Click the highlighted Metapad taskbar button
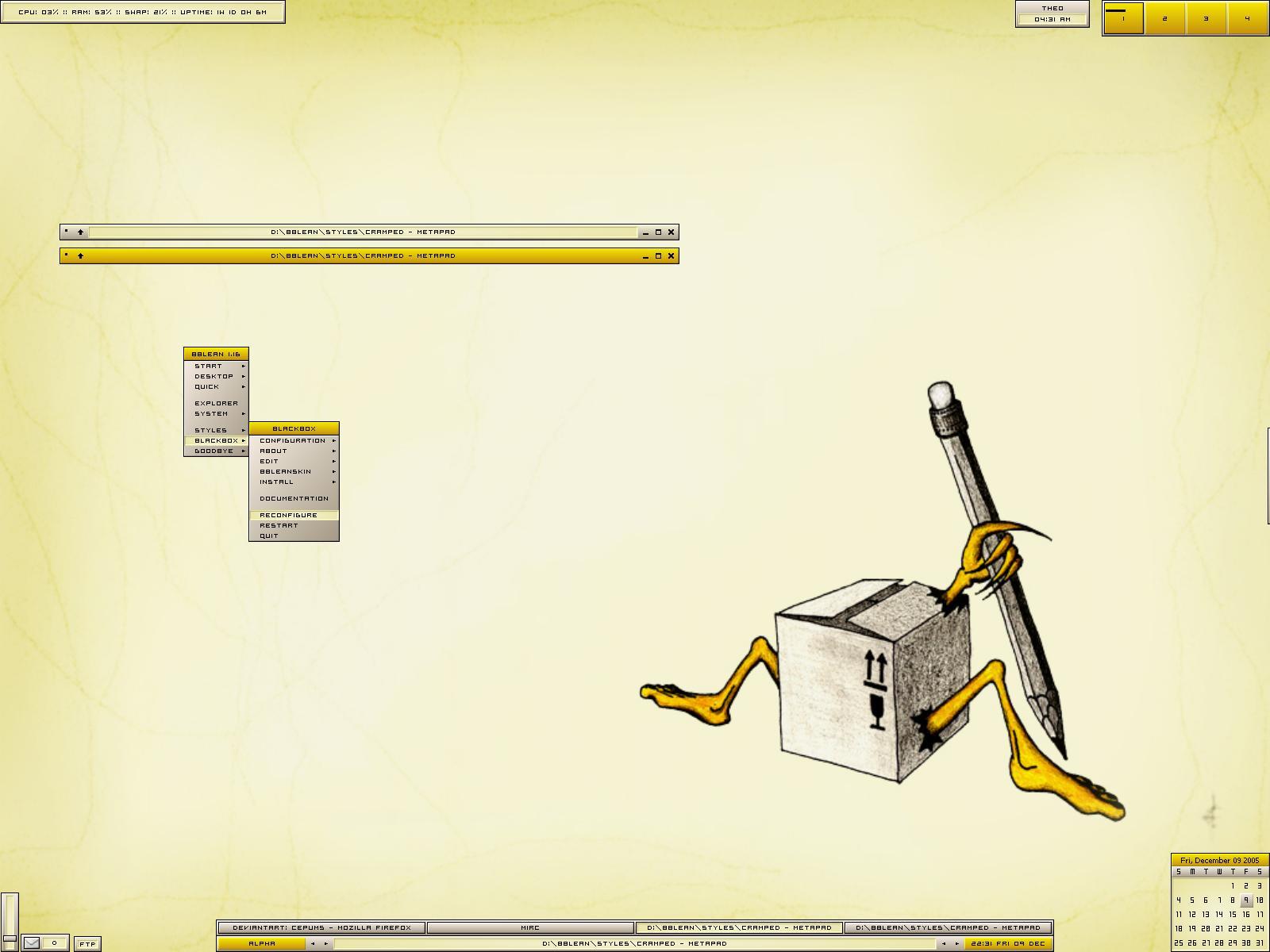This screenshot has height=952, width=1270. [739, 927]
